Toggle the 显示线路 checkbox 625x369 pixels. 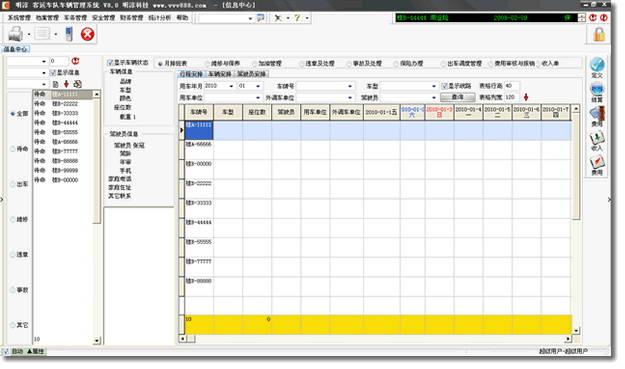tap(444, 86)
